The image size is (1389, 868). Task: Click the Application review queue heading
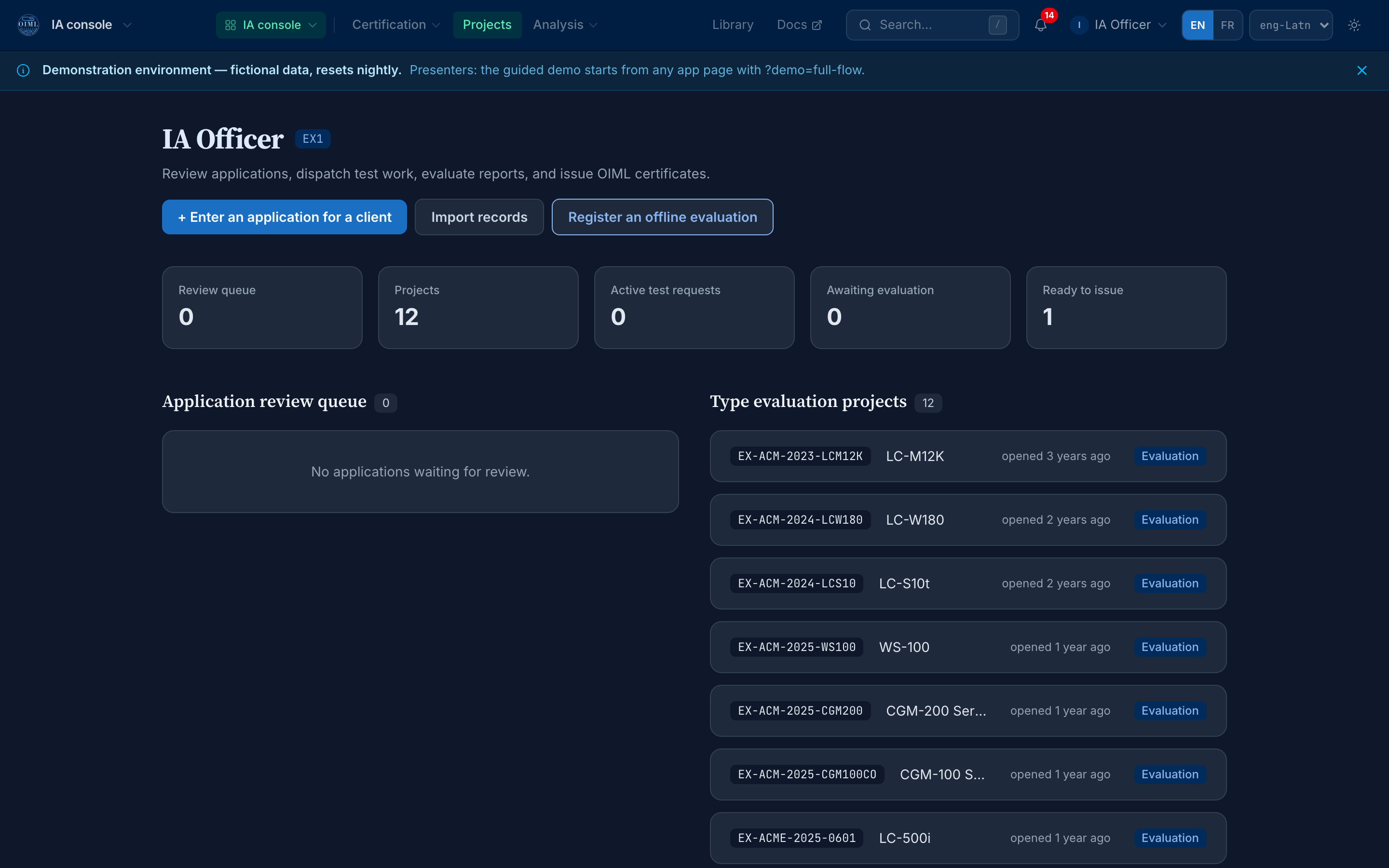coord(264,401)
